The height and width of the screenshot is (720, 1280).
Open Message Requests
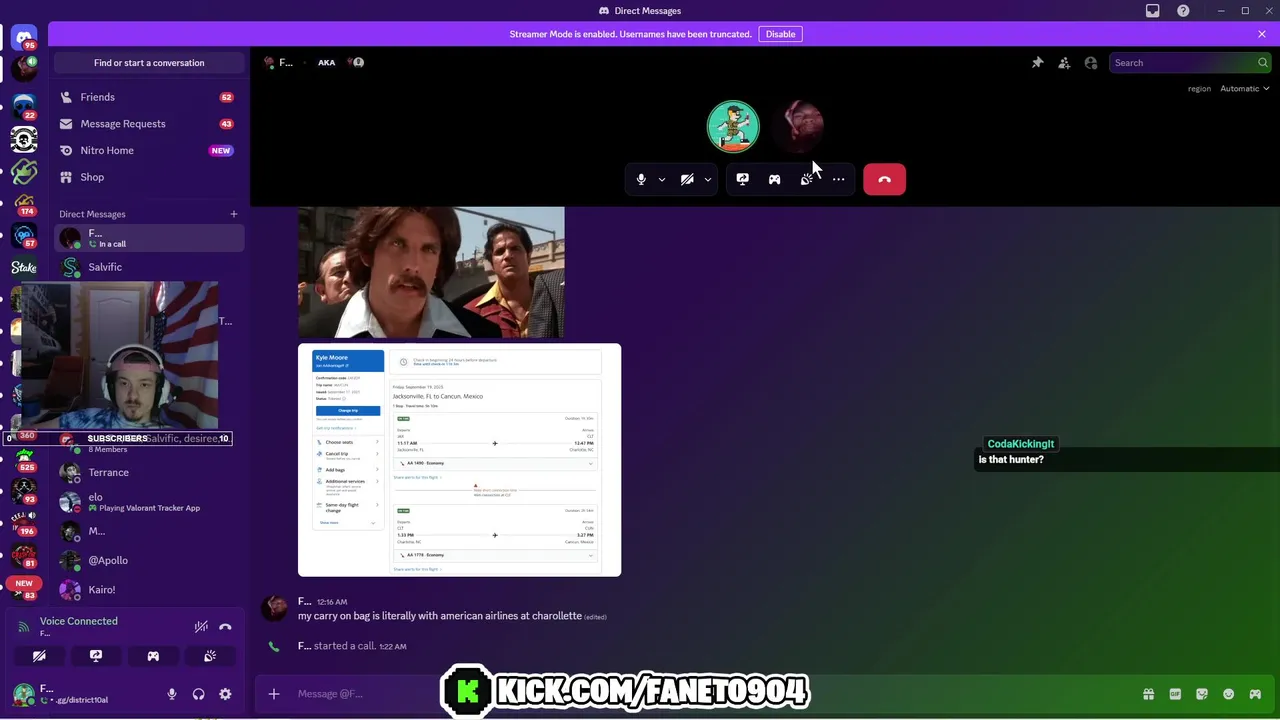149,124
